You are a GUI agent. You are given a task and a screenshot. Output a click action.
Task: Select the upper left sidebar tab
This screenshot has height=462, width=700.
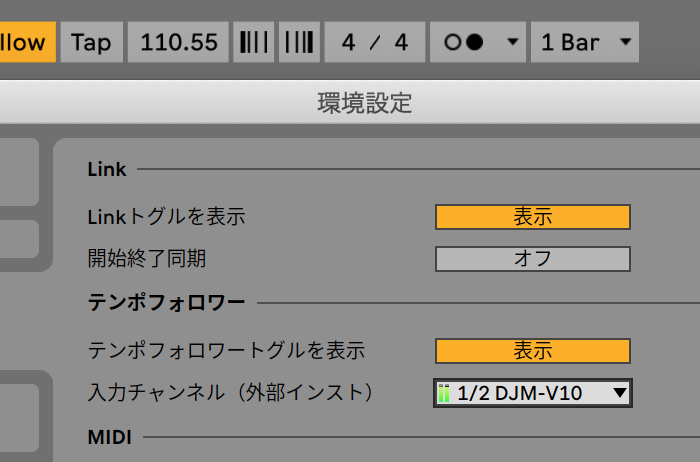pyautogui.click(x=19, y=172)
